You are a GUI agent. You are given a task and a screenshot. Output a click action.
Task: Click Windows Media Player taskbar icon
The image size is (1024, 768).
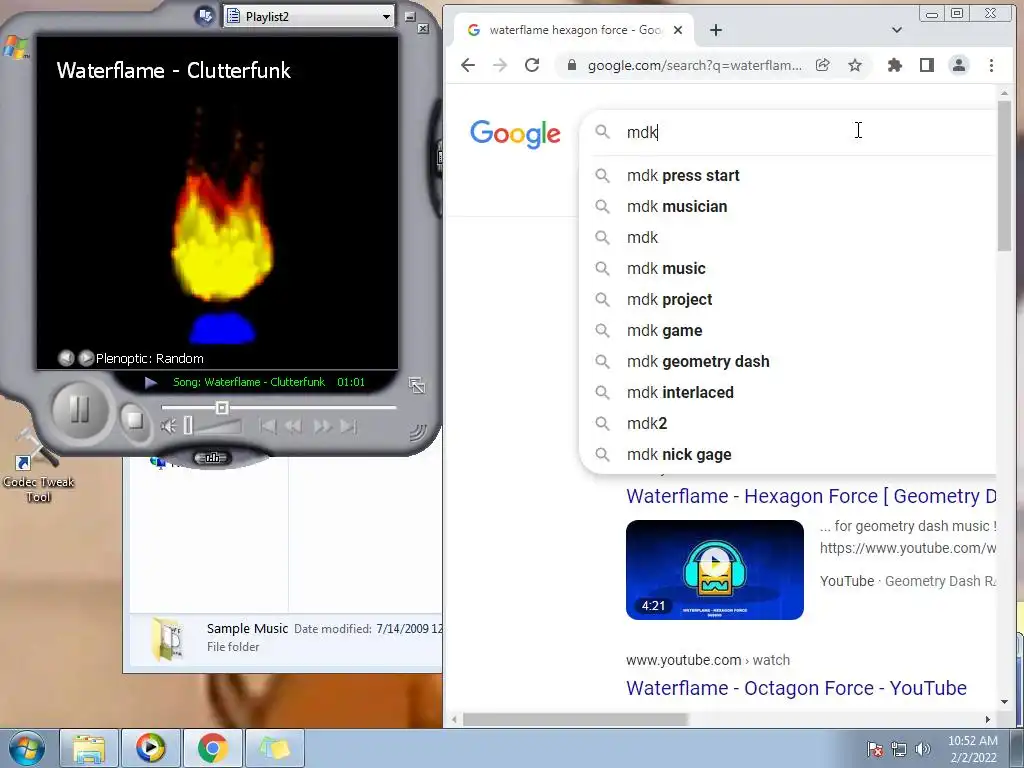[x=150, y=748]
